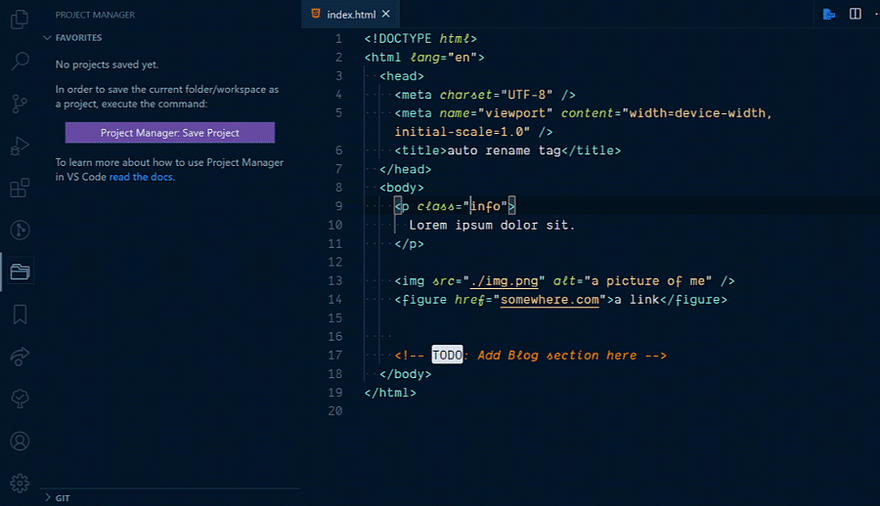Click the PROJECT MANAGER panel title
Image resolution: width=880 pixels, height=506 pixels.
click(x=95, y=15)
